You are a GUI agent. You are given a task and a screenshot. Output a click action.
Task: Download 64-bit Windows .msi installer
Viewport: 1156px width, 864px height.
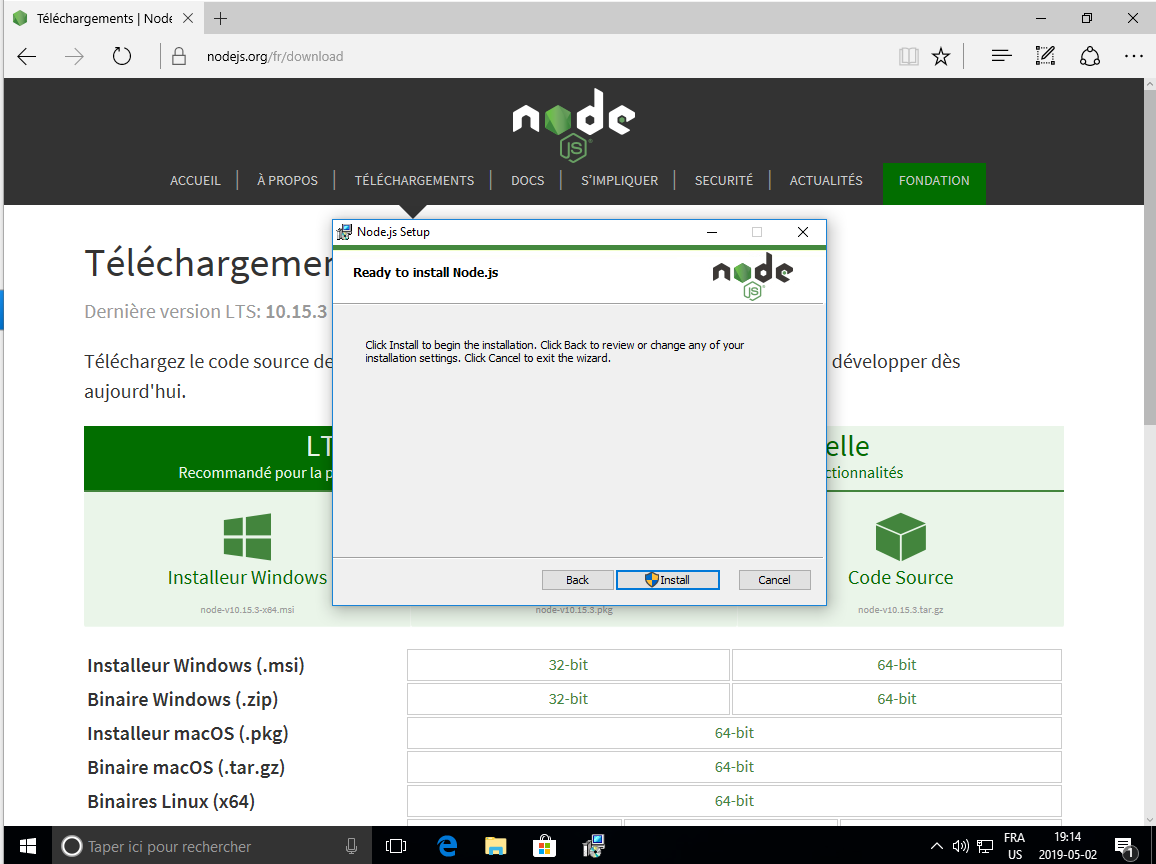coord(896,665)
